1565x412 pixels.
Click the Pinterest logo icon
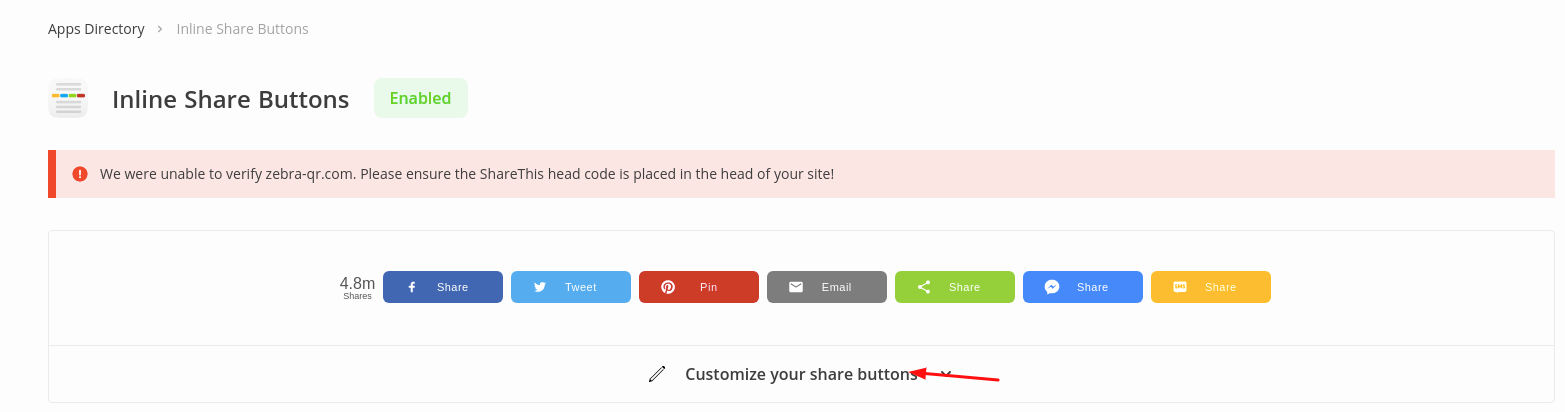pyautogui.click(x=668, y=287)
